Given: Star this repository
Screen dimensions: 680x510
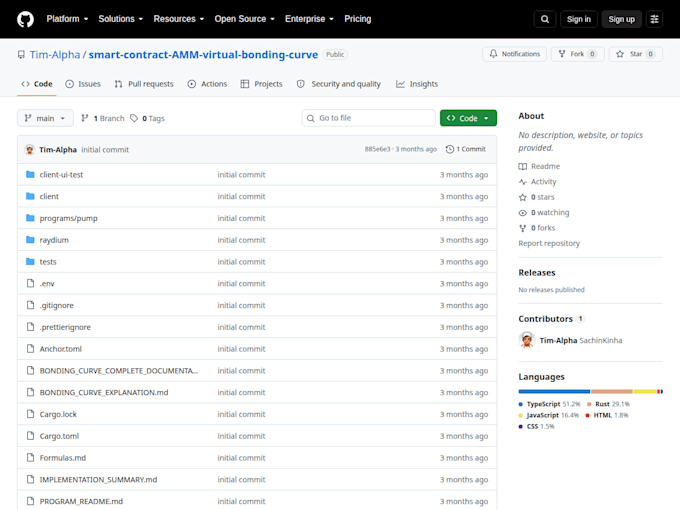Looking at the screenshot, I should coord(636,54).
